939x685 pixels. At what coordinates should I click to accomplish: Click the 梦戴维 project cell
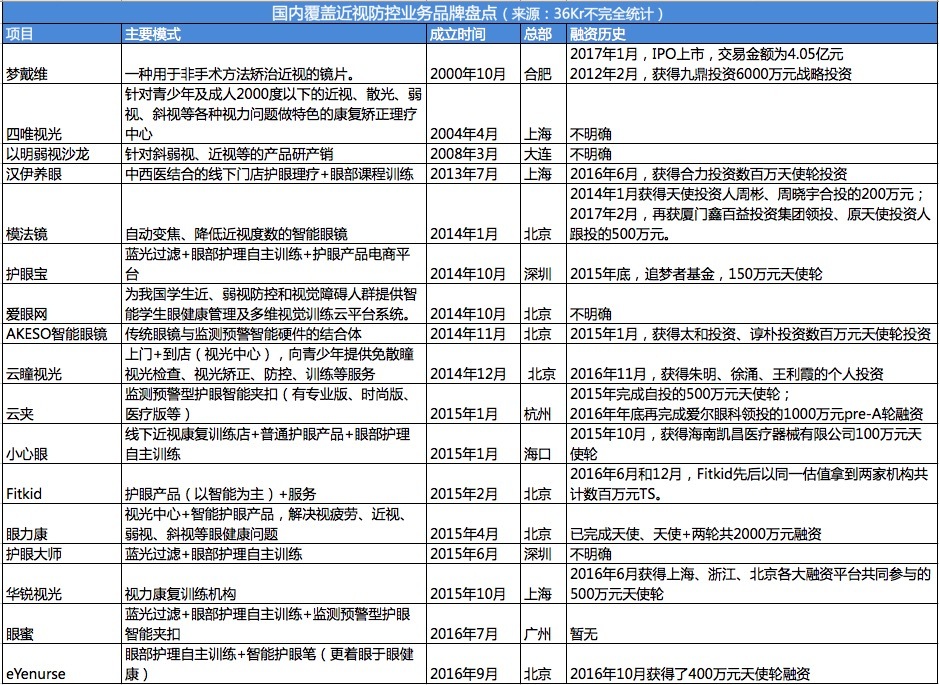62,64
